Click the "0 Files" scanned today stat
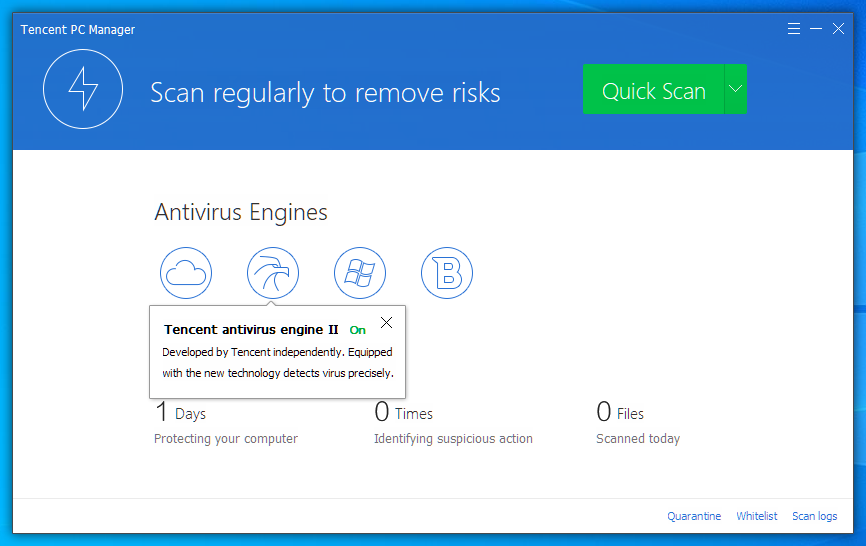The image size is (866, 546). (620, 412)
